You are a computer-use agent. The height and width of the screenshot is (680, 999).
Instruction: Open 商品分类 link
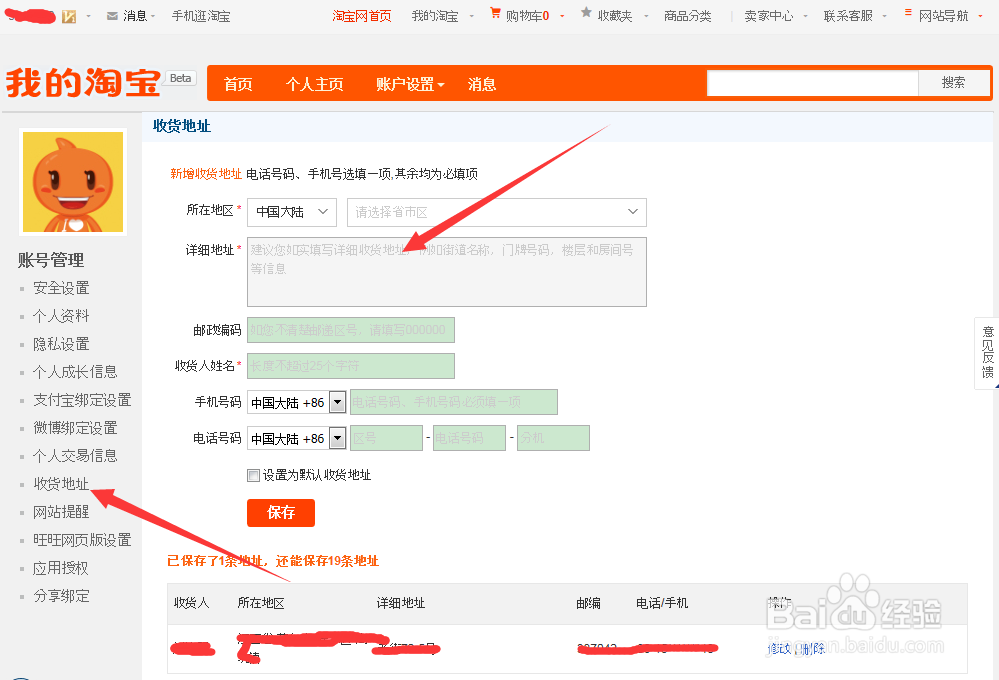tap(687, 16)
